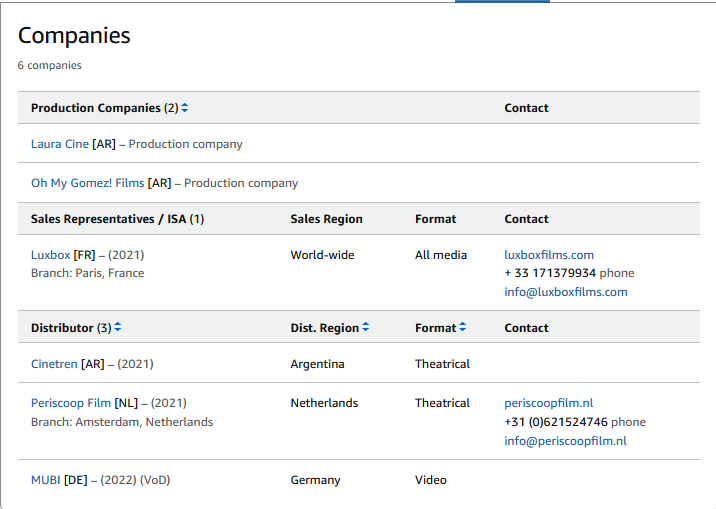This screenshot has width=716, height=509.
Task: Click the Sales Region column header
Action: [326, 219]
